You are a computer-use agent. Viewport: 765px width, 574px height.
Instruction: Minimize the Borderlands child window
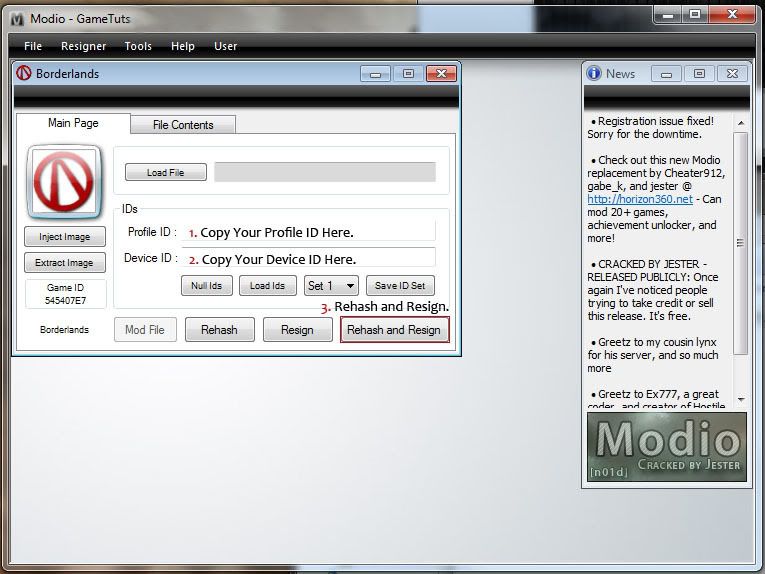click(x=375, y=74)
